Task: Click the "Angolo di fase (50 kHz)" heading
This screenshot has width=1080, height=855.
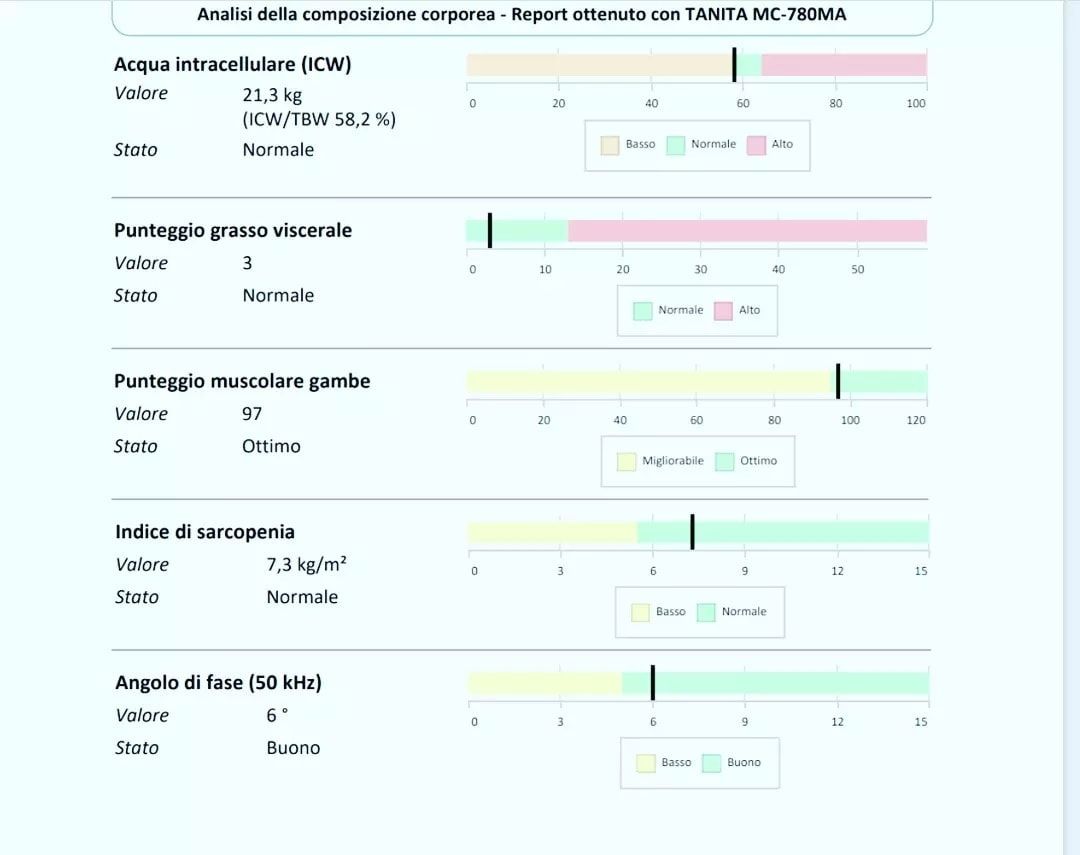Action: [x=218, y=683]
